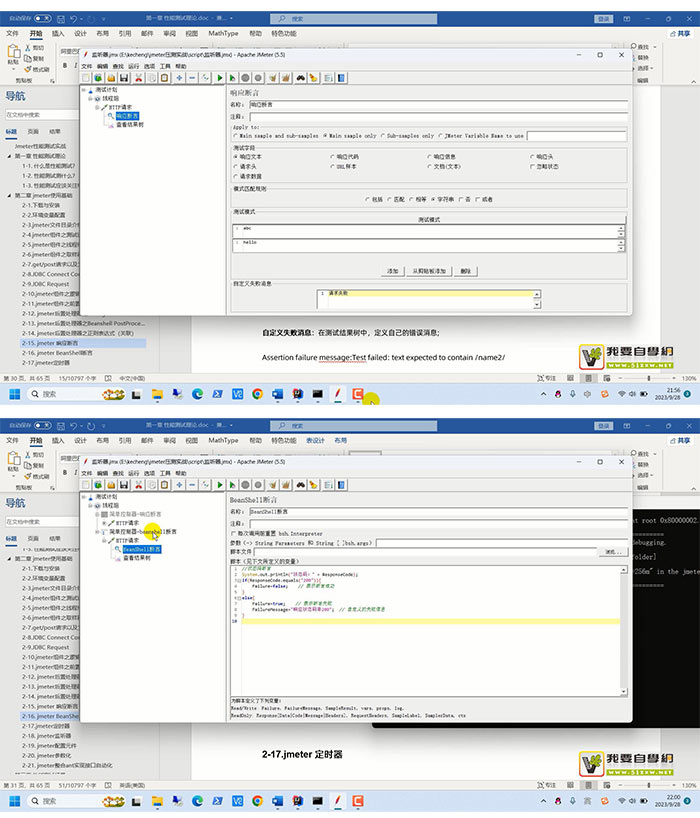Click 添加 button under test patterns
700x818 pixels.
click(x=393, y=271)
